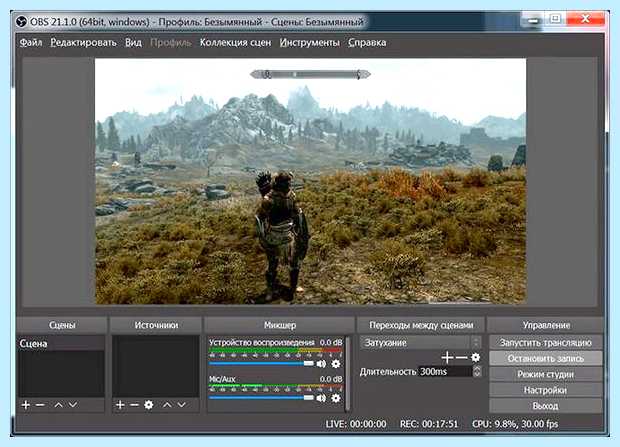Open settings gear for Устройство воспроизведения
The image size is (620, 447).
coord(336,364)
